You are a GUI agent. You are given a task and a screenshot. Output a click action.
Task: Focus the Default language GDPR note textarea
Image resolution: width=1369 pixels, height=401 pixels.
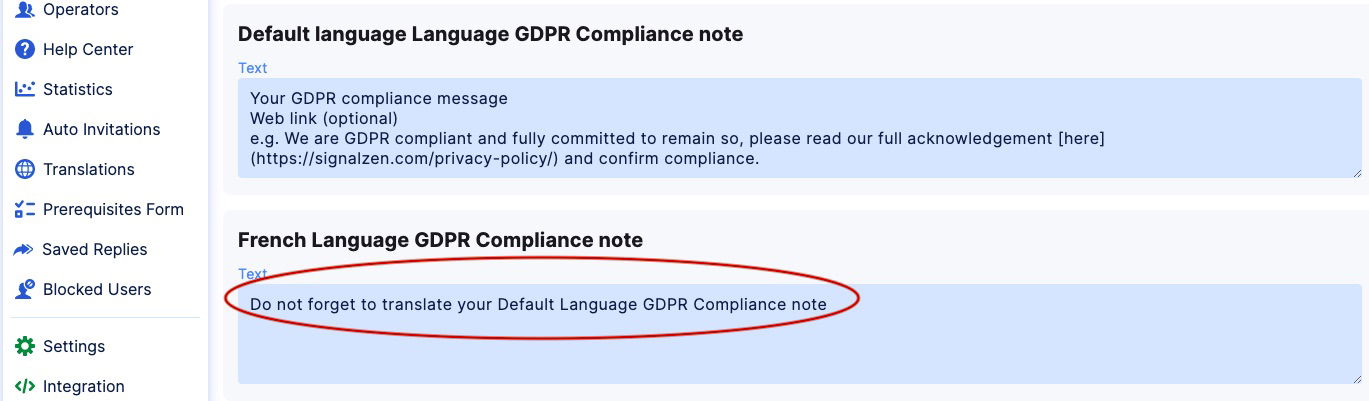pyautogui.click(x=798, y=128)
